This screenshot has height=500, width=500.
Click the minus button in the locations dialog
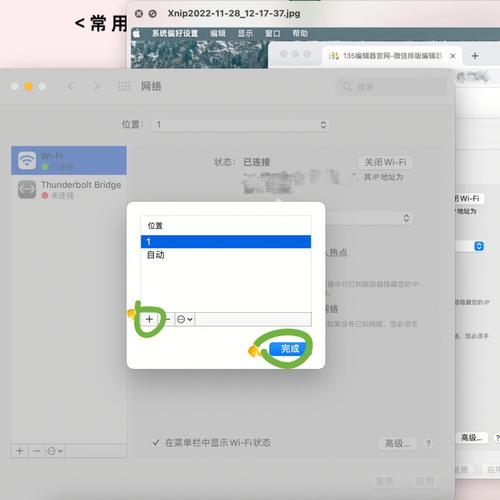[168, 319]
